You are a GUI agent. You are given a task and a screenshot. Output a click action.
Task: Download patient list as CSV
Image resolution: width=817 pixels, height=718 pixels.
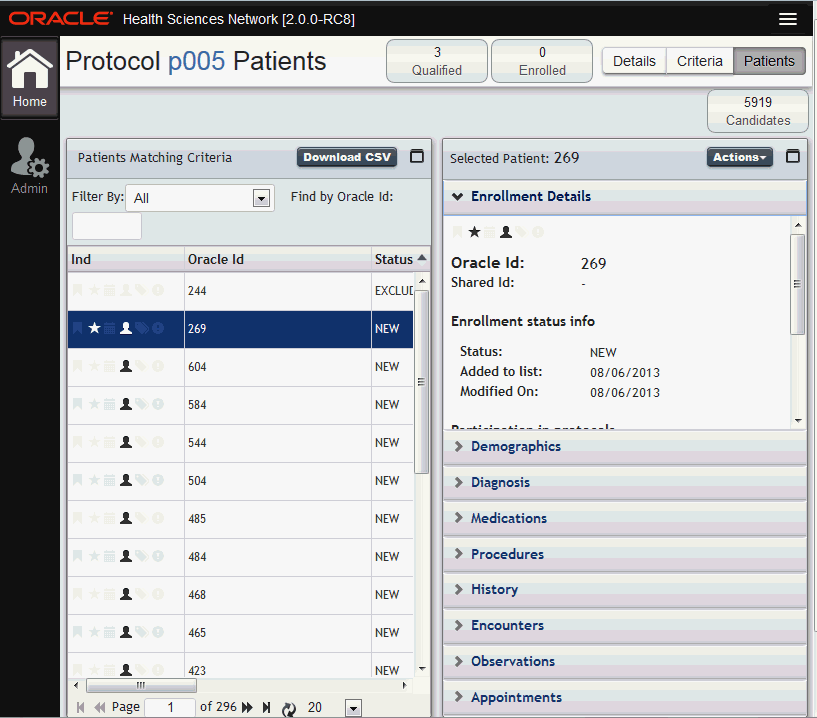[347, 157]
